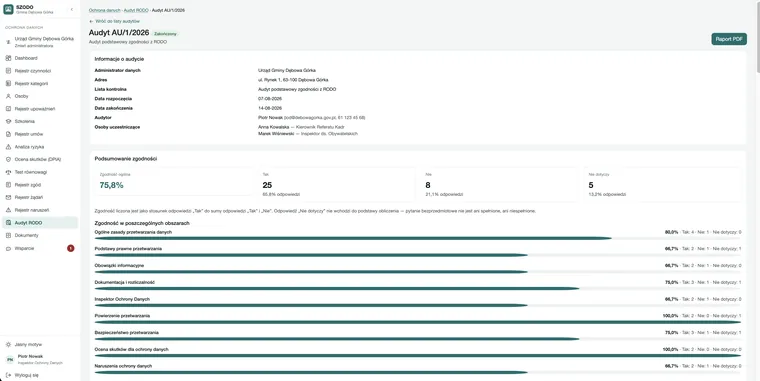Screen dimensions: 760x381
Task: Click the back arrow before Wróć do listy
Action: coord(91,21)
